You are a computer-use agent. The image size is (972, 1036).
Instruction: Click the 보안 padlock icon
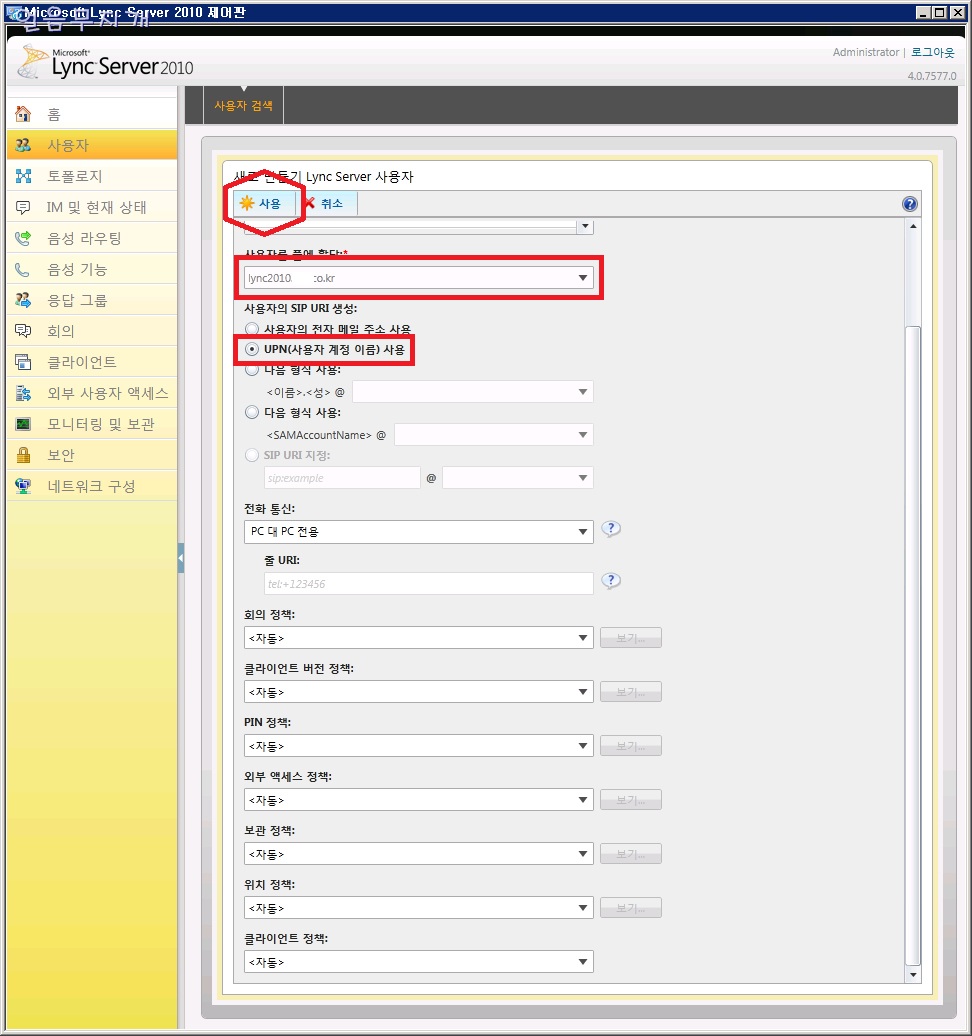click(23, 455)
